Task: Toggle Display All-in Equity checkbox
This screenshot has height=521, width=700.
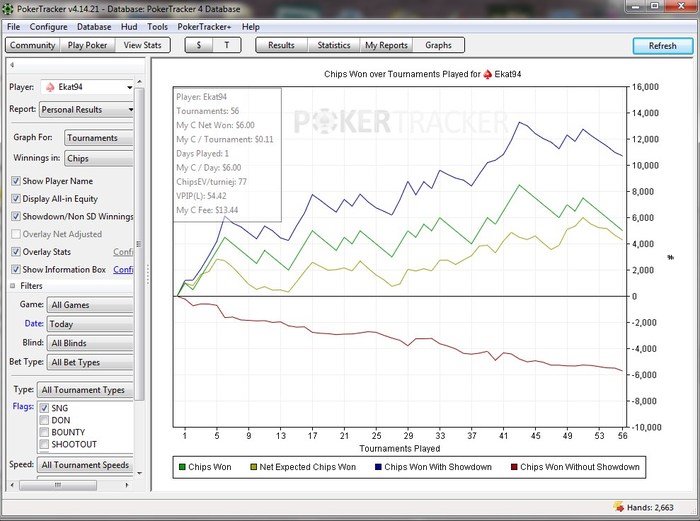Action: point(16,199)
